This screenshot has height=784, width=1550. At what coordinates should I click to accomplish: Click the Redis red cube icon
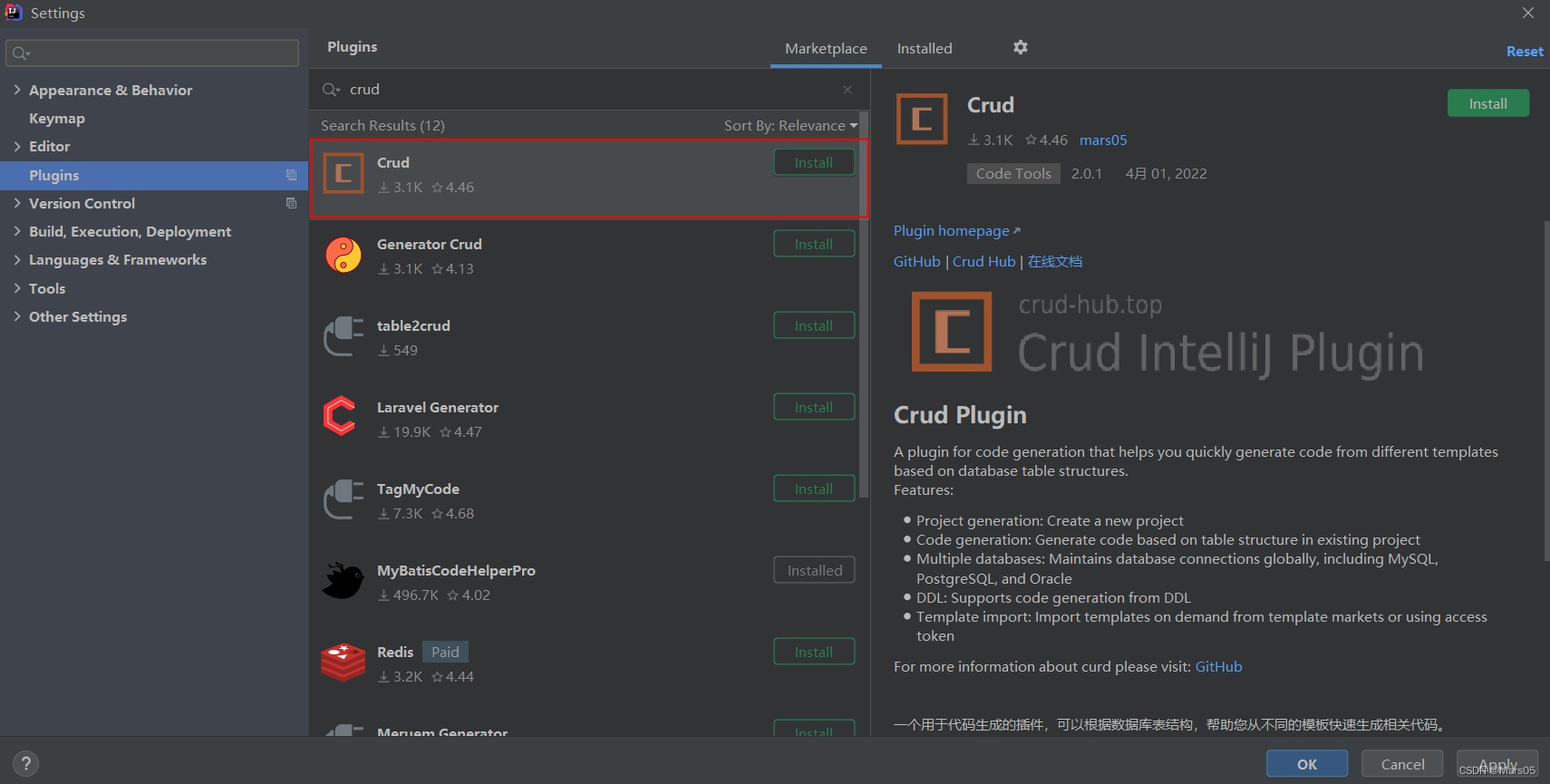coord(344,663)
